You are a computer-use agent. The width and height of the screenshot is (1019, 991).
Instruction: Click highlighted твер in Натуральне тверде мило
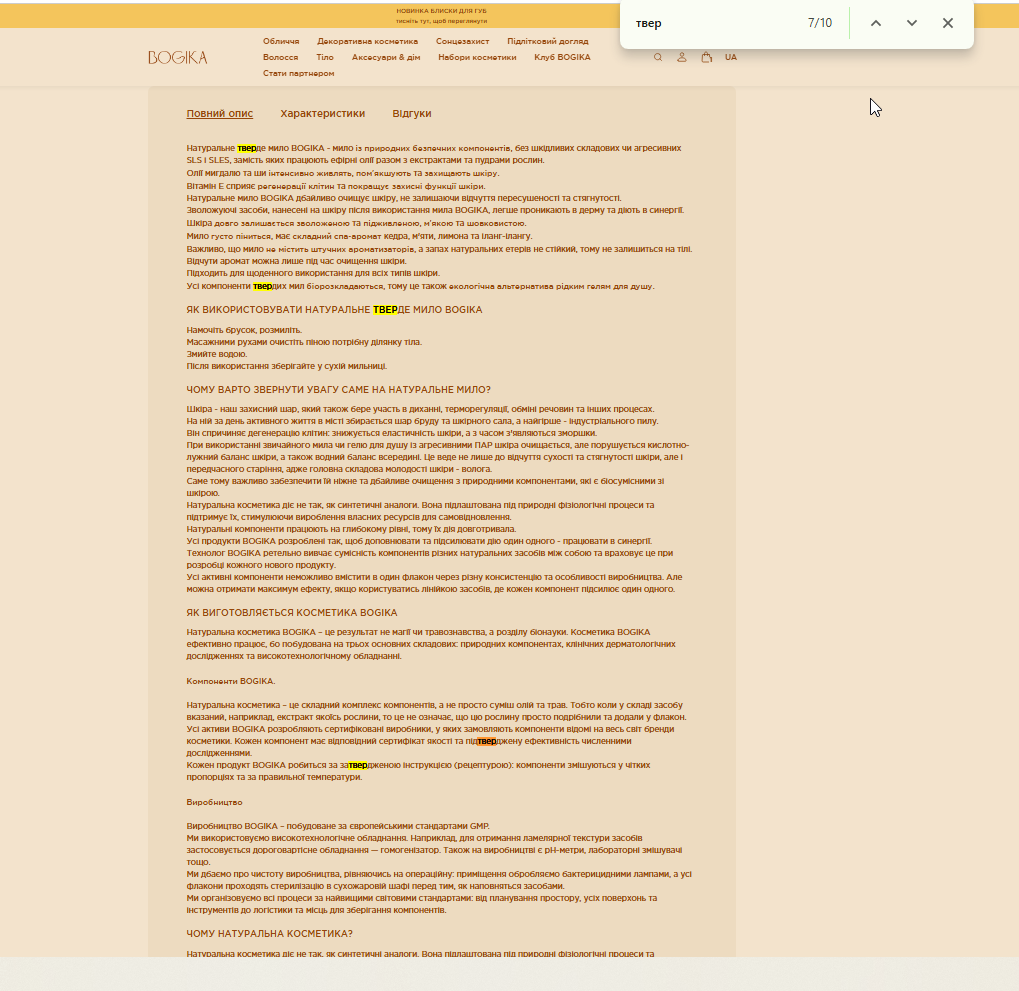[x=247, y=148]
